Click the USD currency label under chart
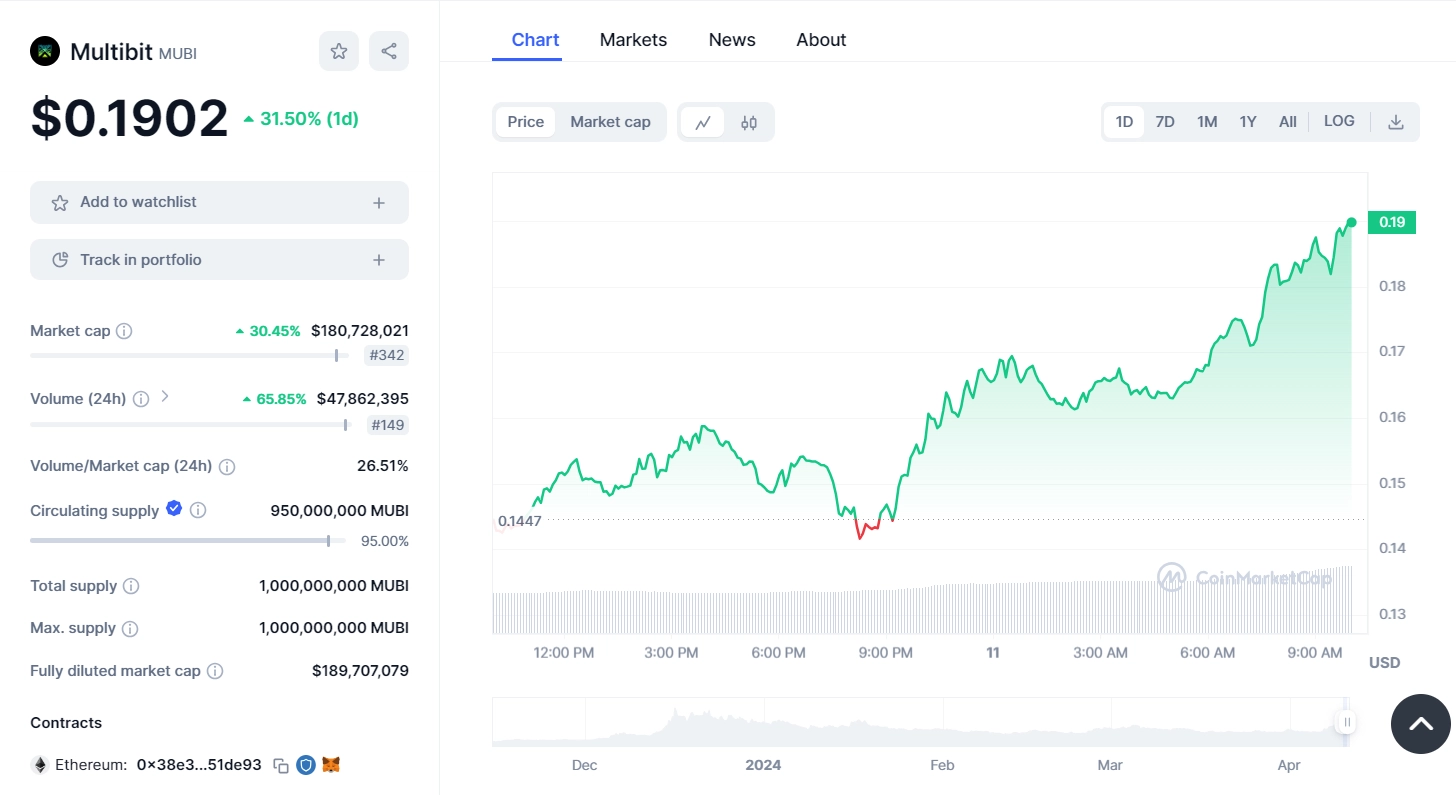 pos(1384,662)
